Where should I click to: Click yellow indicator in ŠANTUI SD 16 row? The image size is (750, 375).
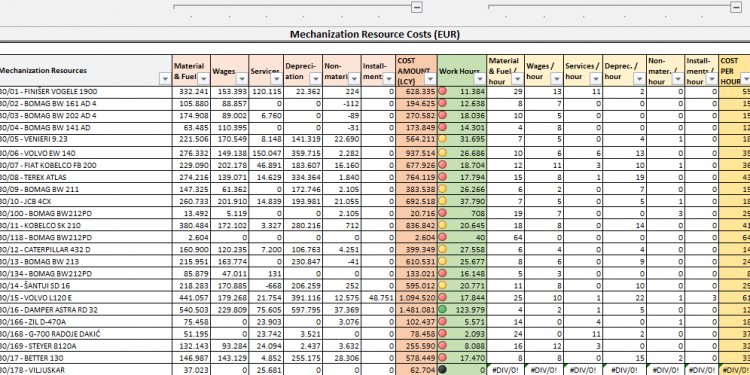(443, 286)
